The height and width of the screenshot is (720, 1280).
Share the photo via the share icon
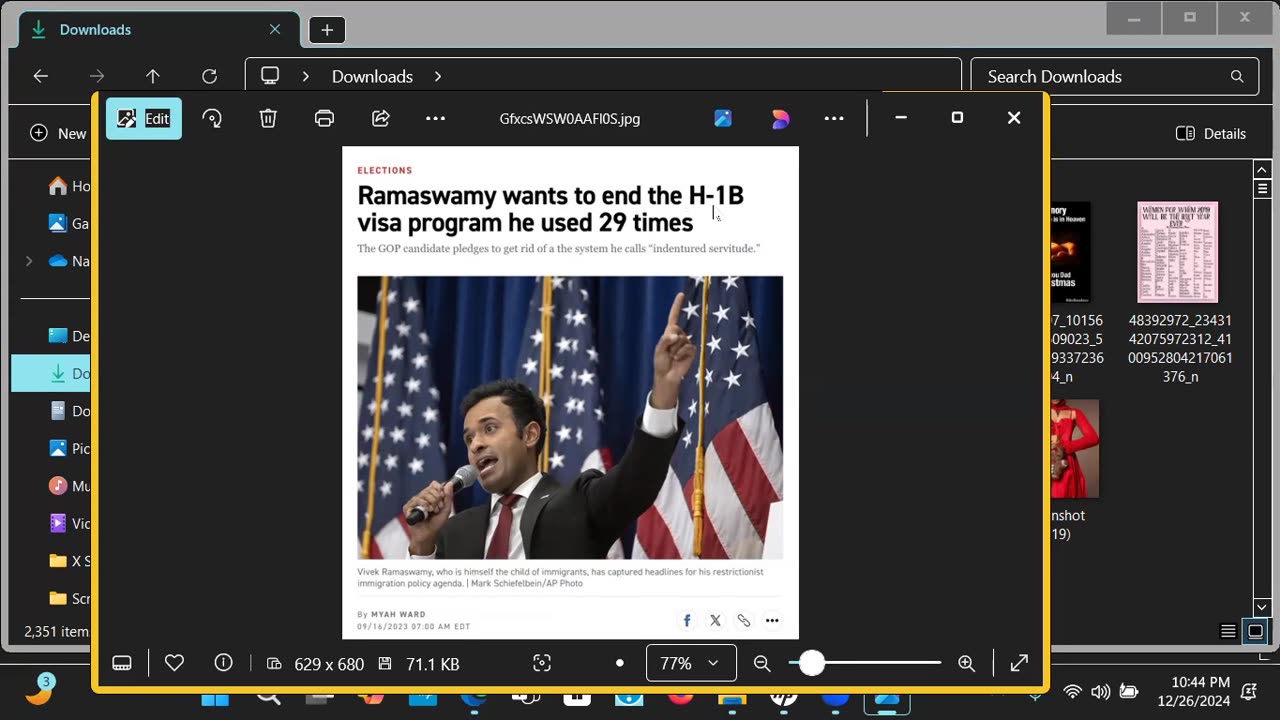click(380, 118)
